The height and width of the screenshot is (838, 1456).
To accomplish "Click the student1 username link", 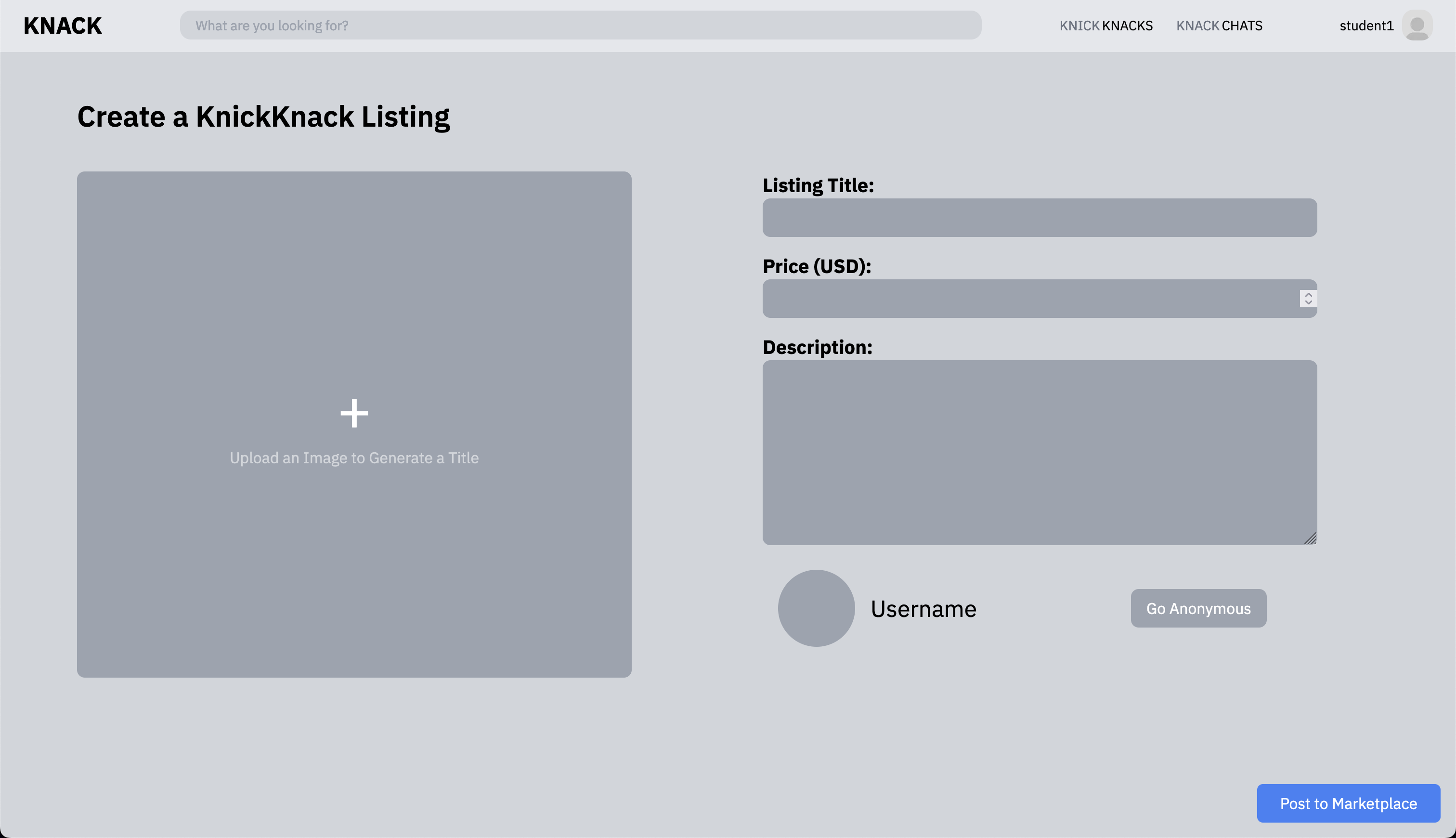I will tap(1365, 26).
